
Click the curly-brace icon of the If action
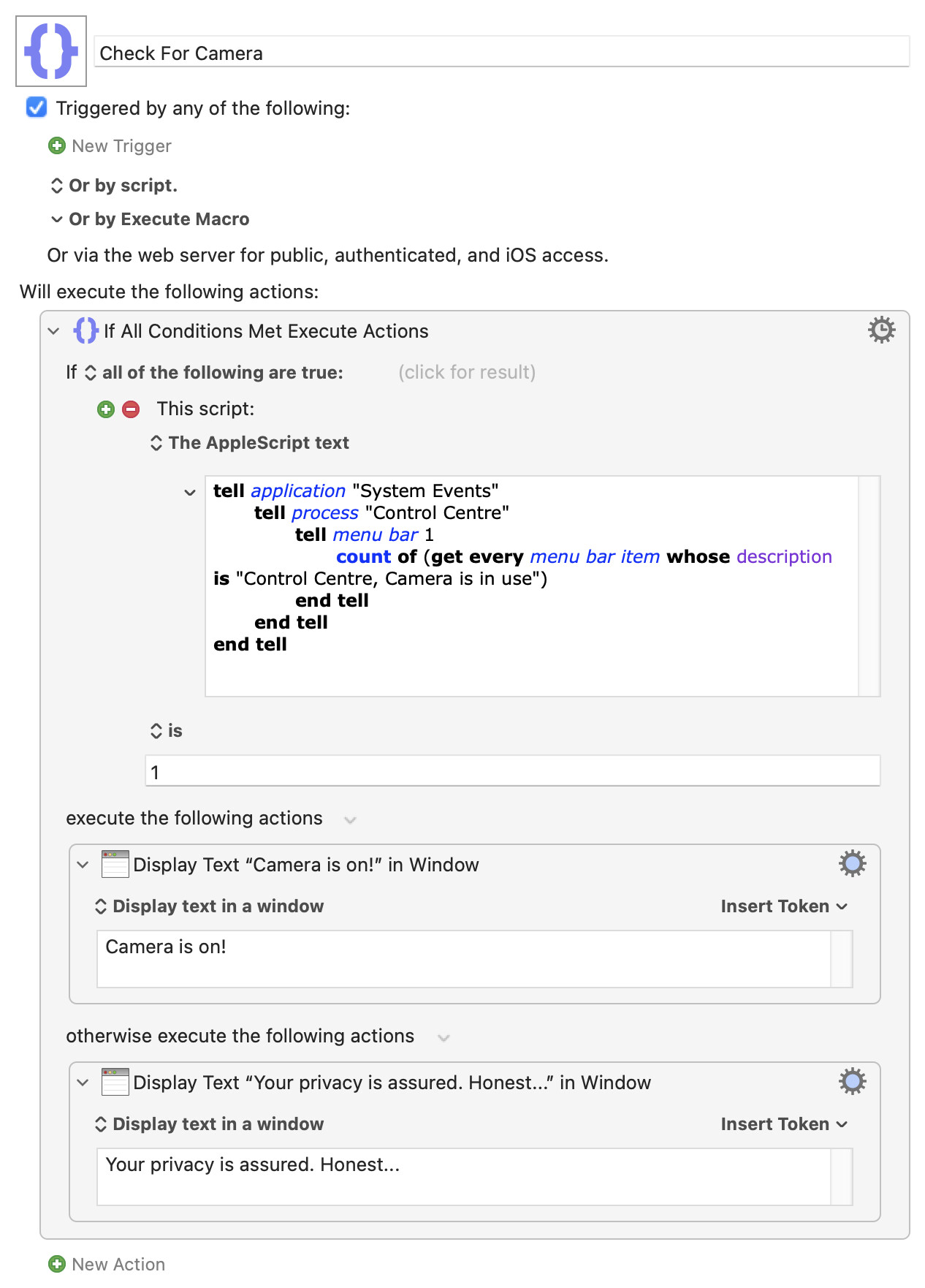point(85,331)
